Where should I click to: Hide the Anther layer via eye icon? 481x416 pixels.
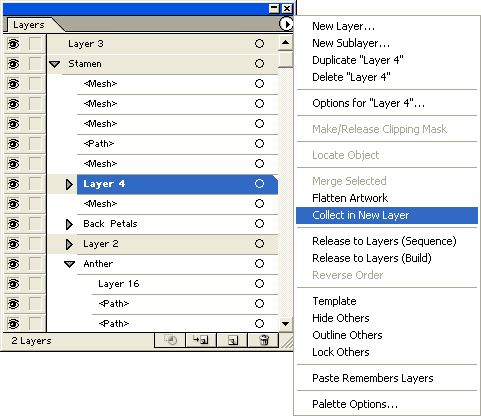13,264
